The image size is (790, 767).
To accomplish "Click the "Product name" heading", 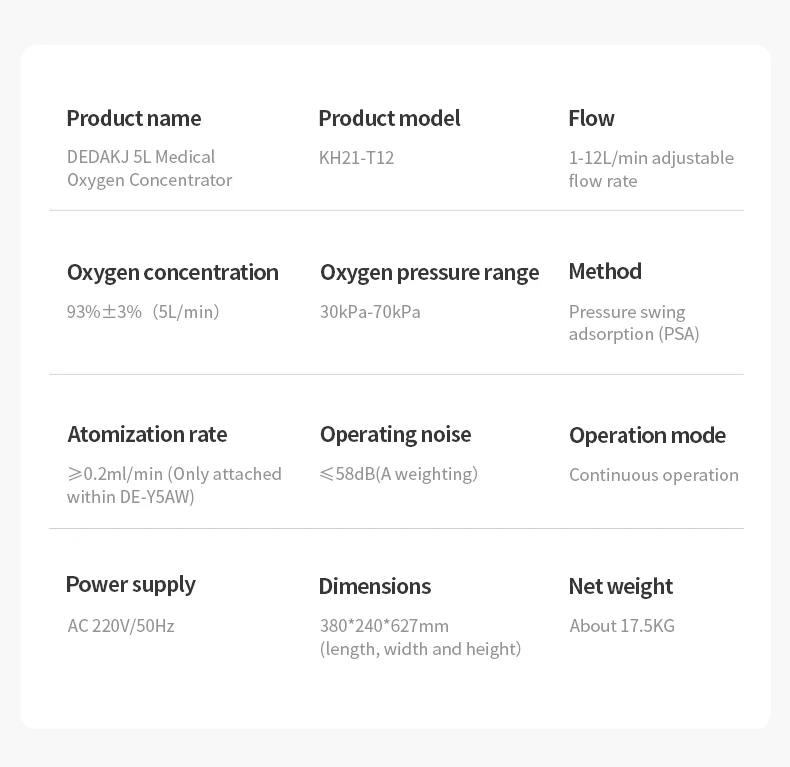I will pyautogui.click(x=133, y=118).
